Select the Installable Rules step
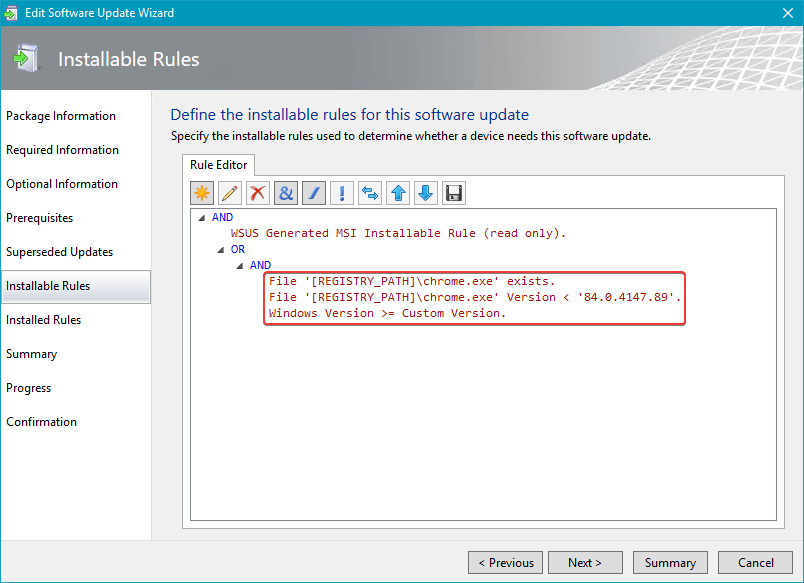The width and height of the screenshot is (804, 583). point(76,286)
